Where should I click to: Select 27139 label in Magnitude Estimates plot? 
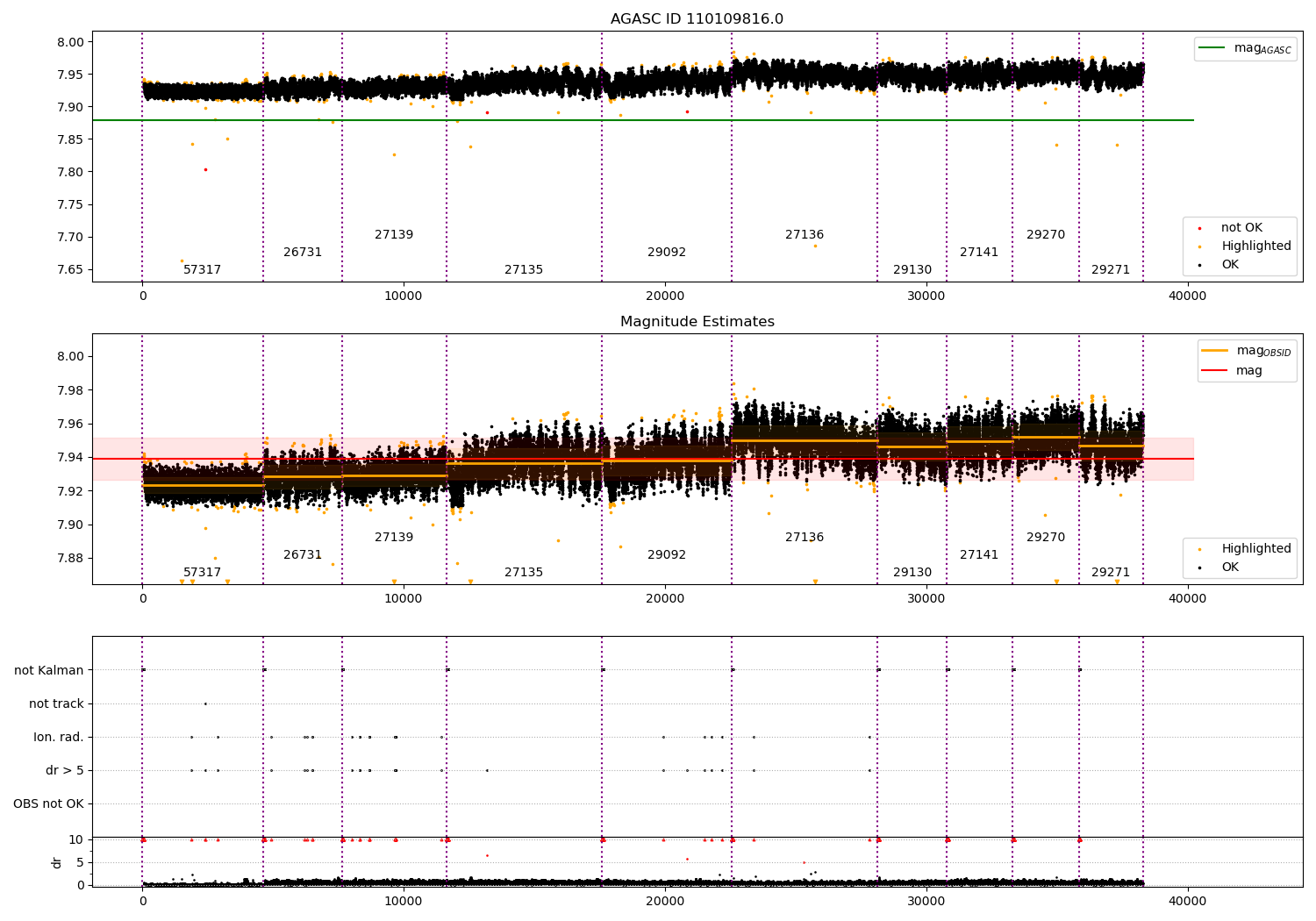click(x=394, y=538)
